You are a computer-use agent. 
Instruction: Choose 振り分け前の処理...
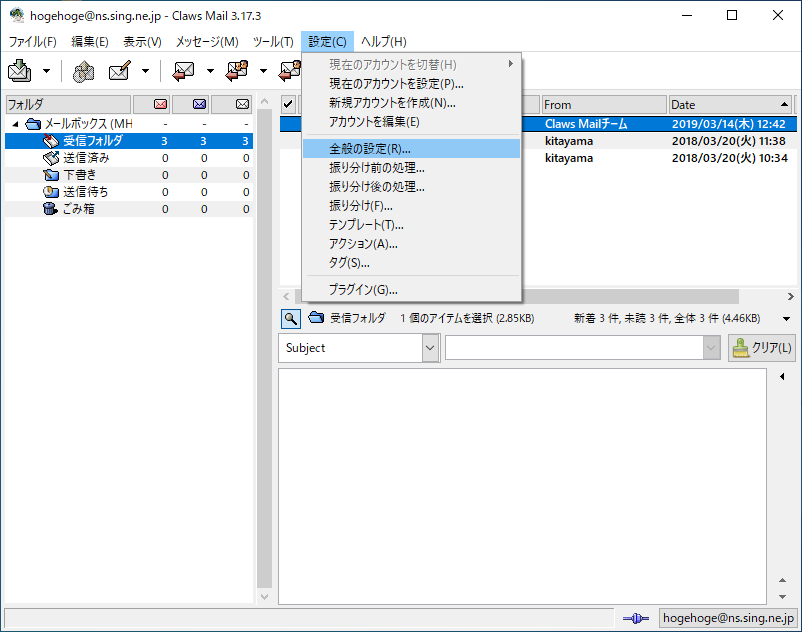411,168
